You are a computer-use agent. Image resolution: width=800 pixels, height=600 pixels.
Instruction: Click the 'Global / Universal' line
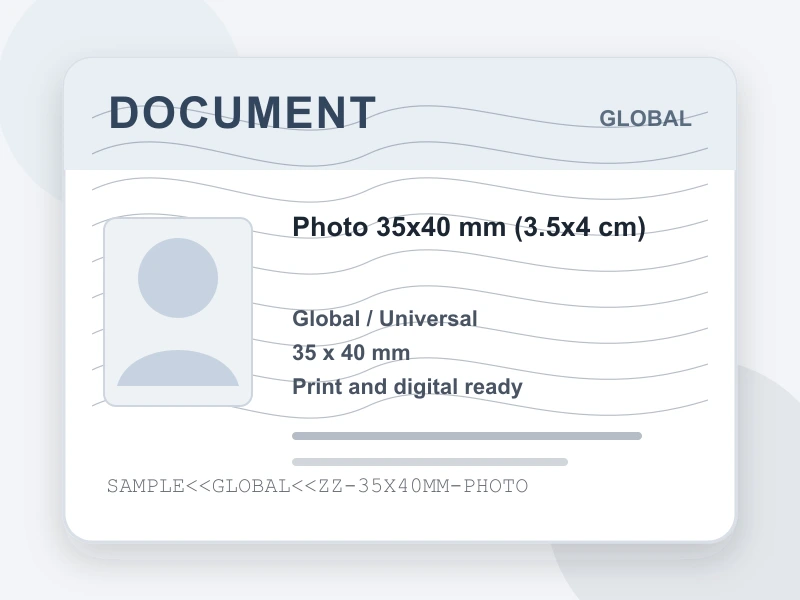point(385,319)
